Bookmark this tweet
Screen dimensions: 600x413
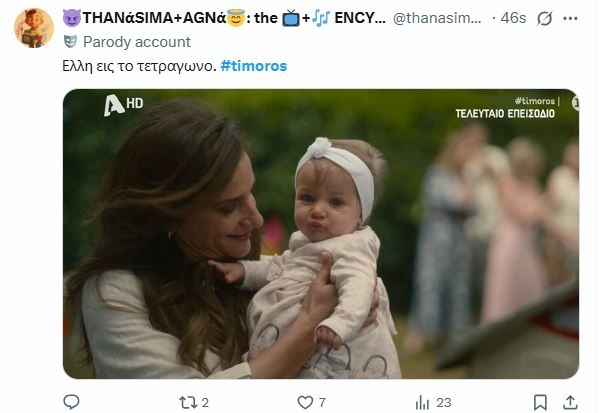click(x=540, y=402)
